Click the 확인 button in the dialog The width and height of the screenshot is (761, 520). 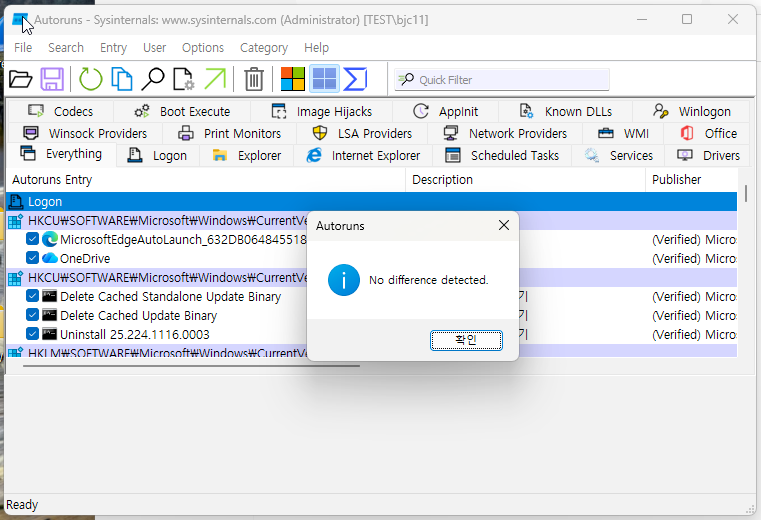466,340
